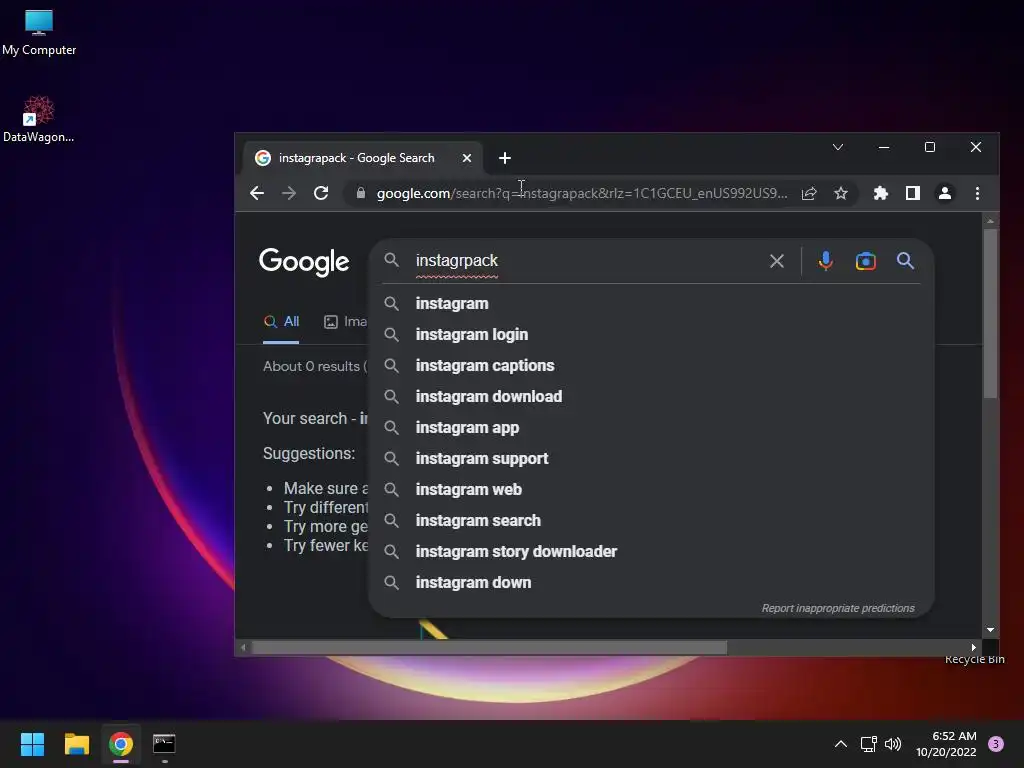Click the forward navigation arrow
This screenshot has width=1024, height=768.
coord(289,193)
